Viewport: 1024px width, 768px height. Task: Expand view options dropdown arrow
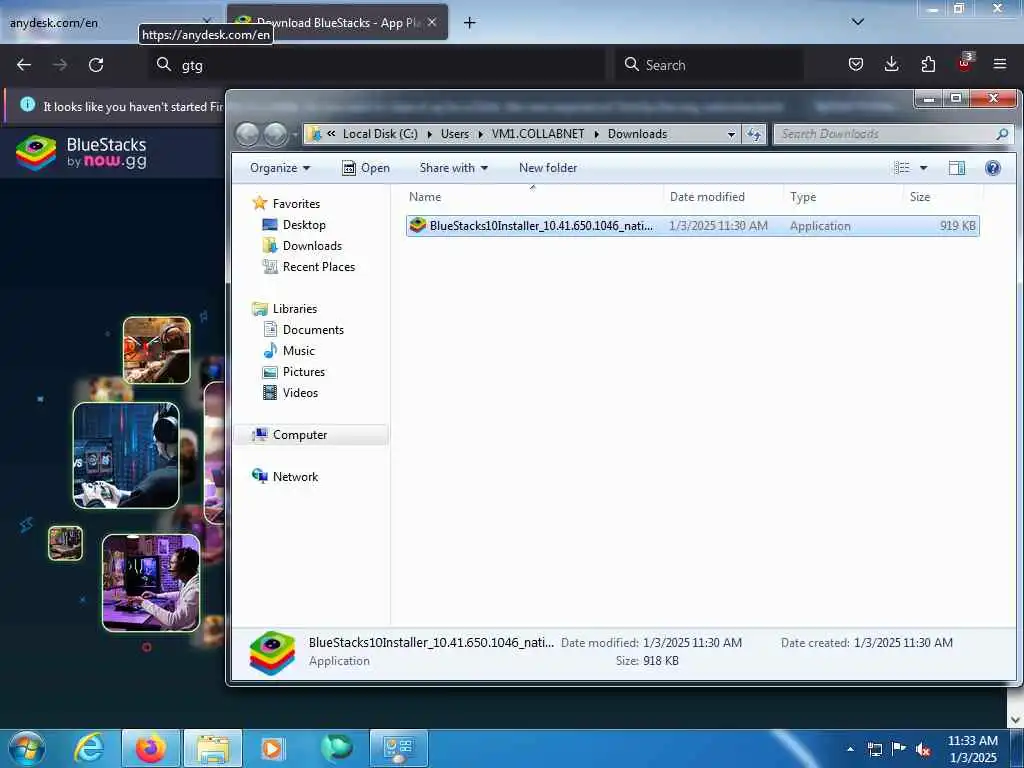point(923,168)
